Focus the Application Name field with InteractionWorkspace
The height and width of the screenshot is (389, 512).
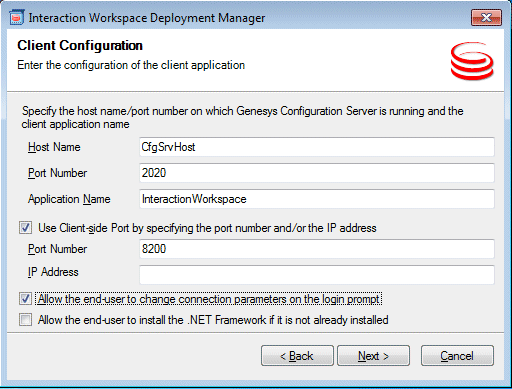pyautogui.click(x=317, y=199)
